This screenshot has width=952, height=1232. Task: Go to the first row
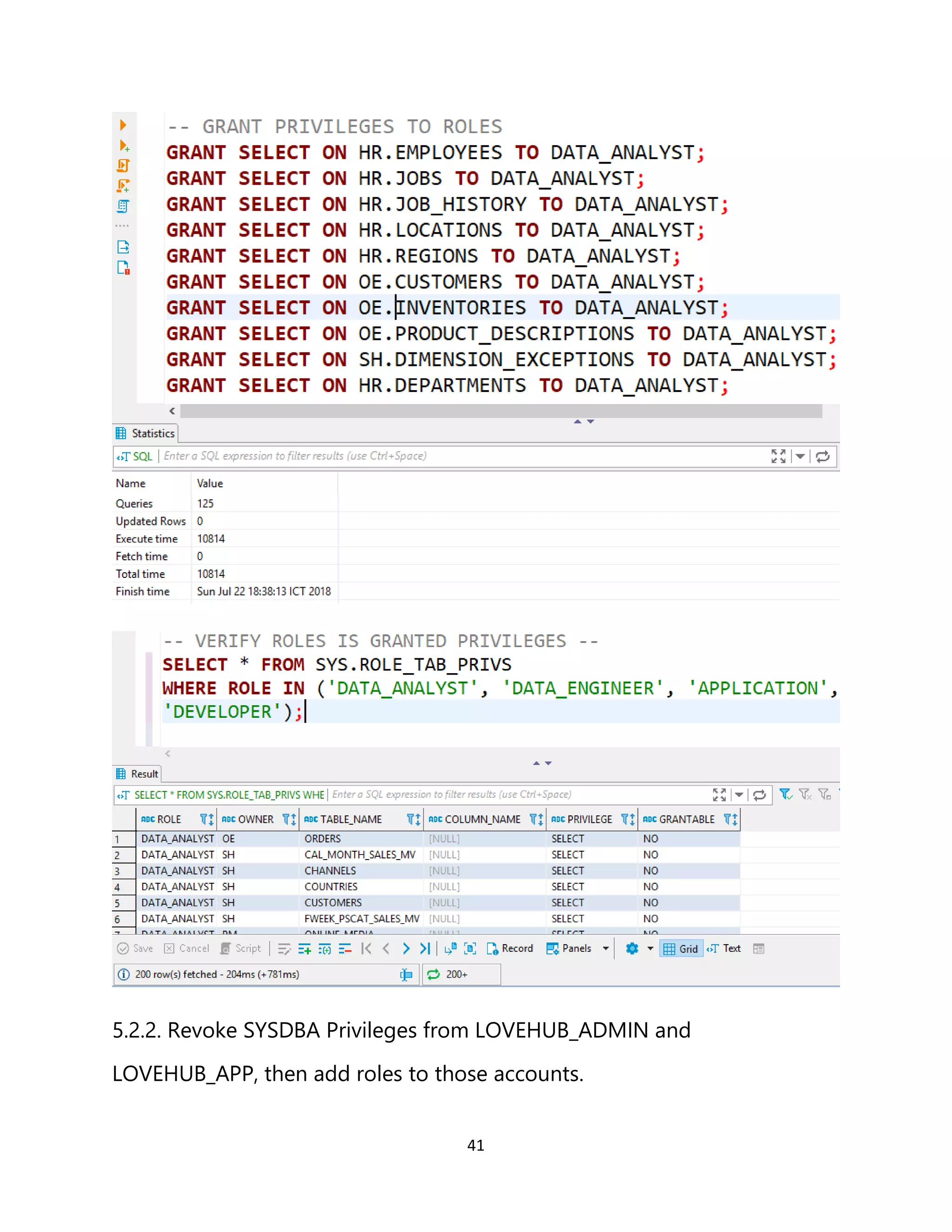coord(366,949)
